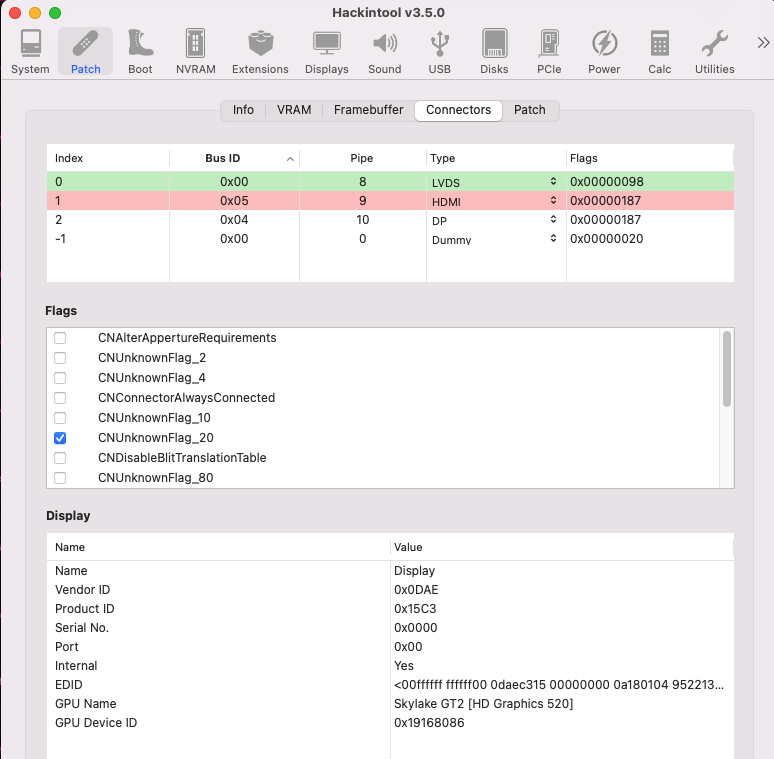Click the Index column header

tap(108, 158)
